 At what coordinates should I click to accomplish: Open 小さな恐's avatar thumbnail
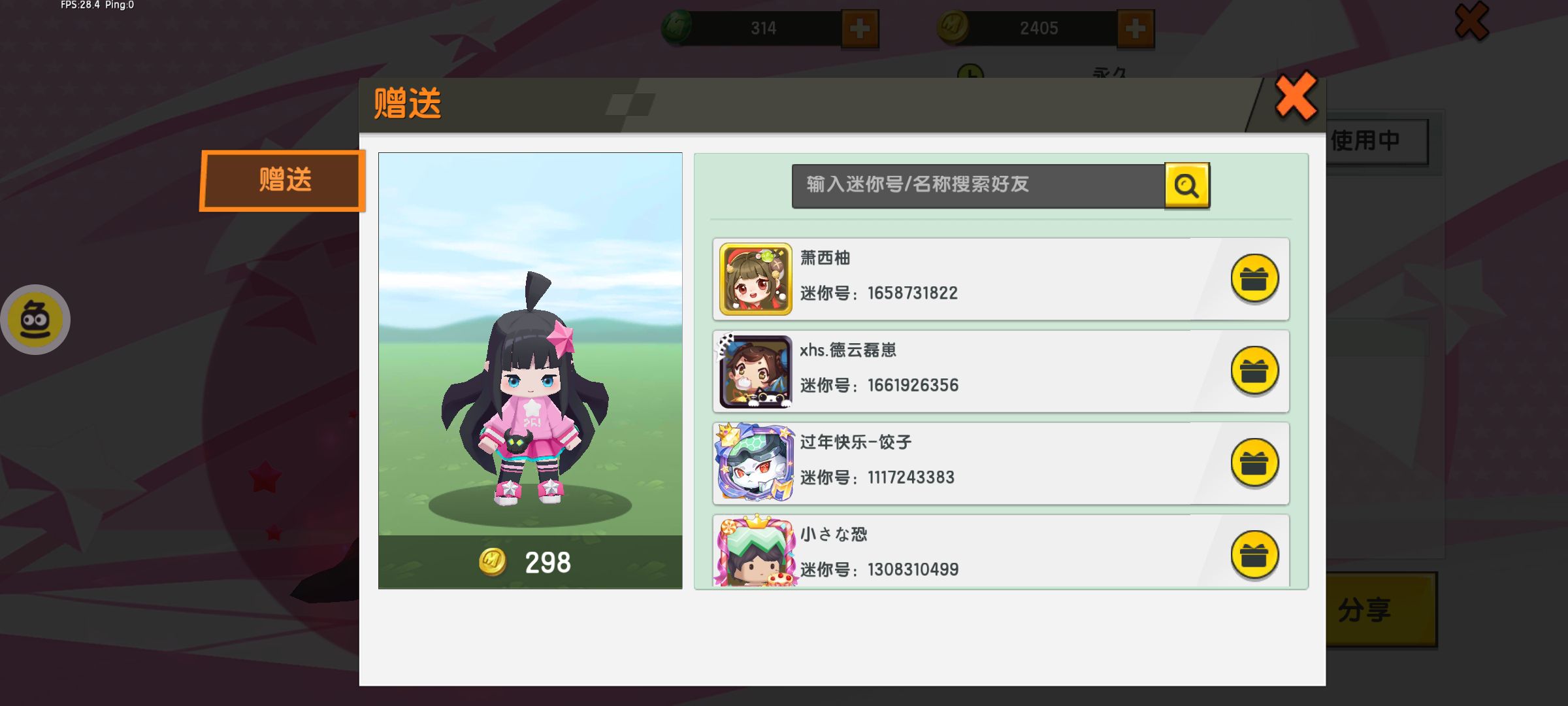756,550
